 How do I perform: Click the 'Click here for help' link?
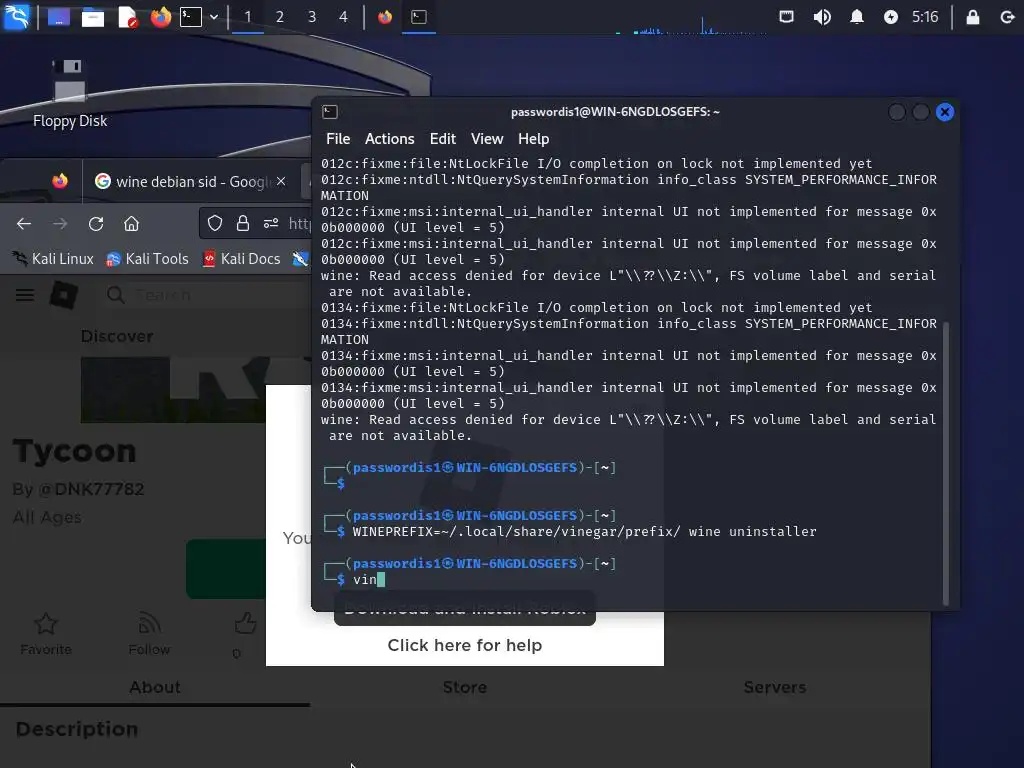click(x=465, y=645)
